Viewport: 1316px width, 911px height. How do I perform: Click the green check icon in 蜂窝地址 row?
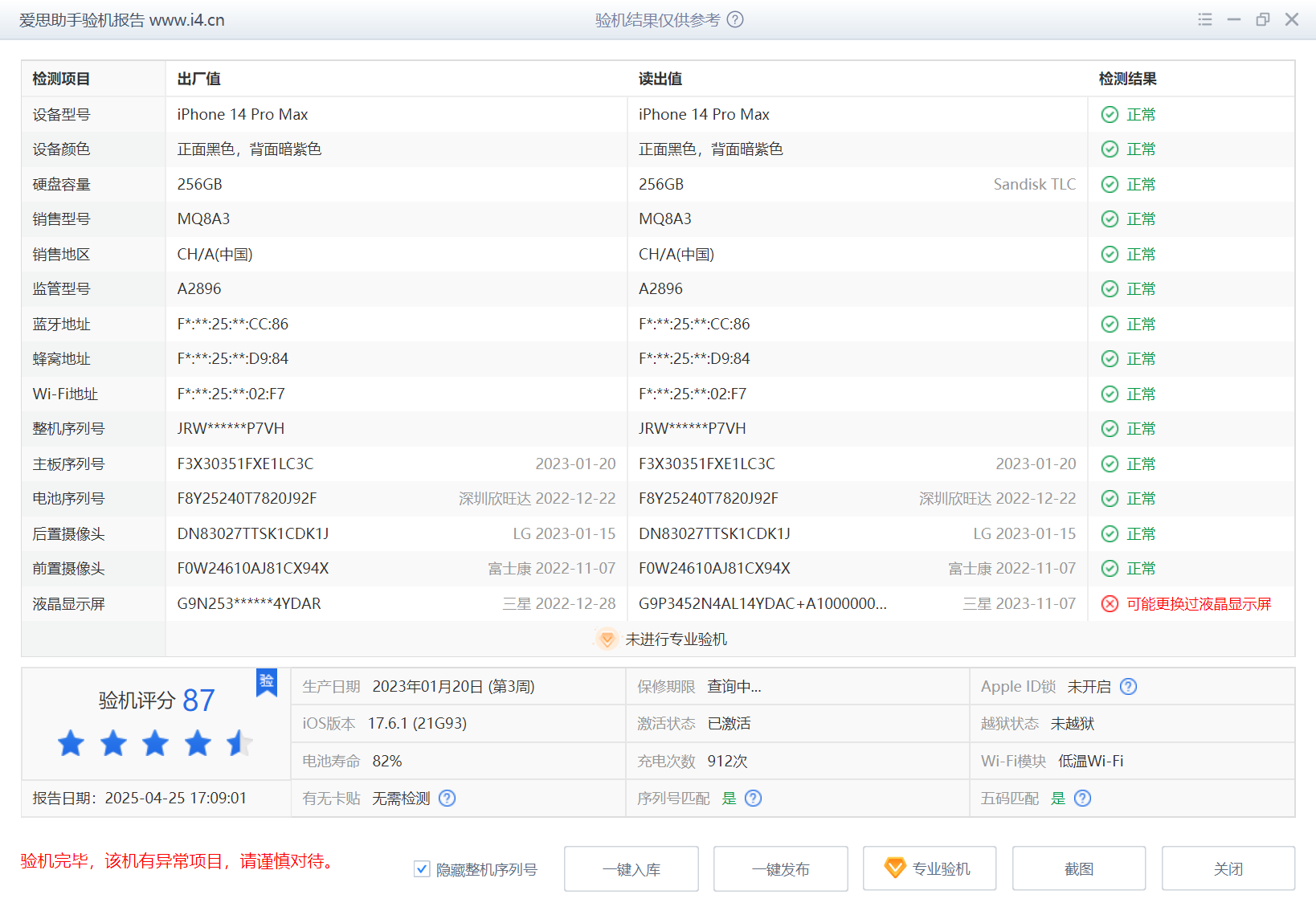(x=1110, y=358)
